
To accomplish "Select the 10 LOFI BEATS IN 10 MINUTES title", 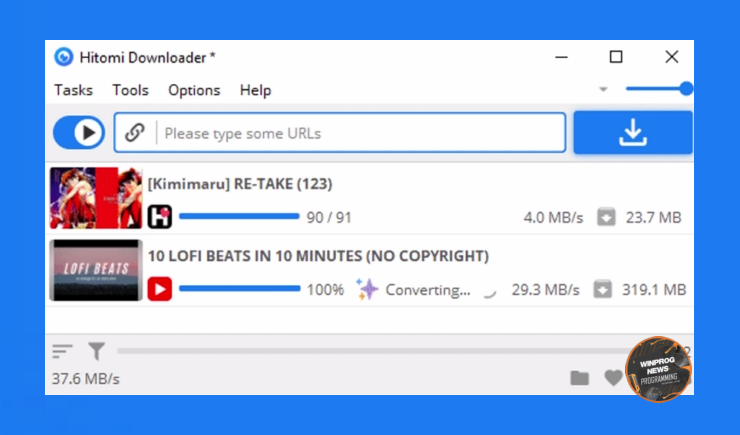I will pyautogui.click(x=319, y=256).
